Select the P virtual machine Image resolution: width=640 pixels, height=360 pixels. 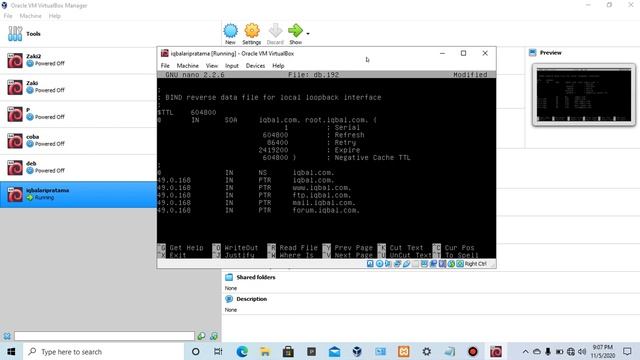point(78,114)
